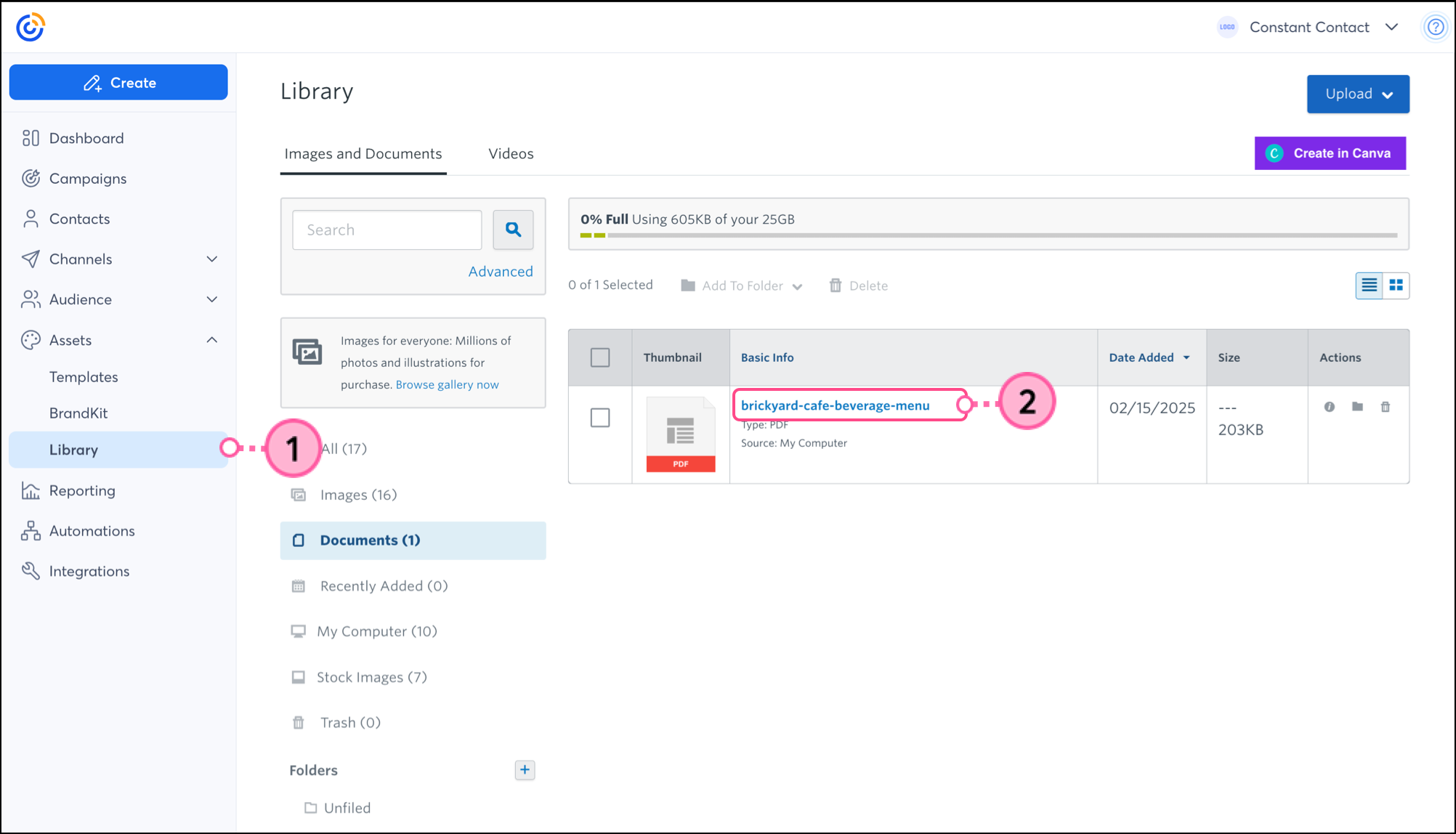The width and height of the screenshot is (1456, 834).
Task: Open the help question mark icon
Action: (1435, 28)
